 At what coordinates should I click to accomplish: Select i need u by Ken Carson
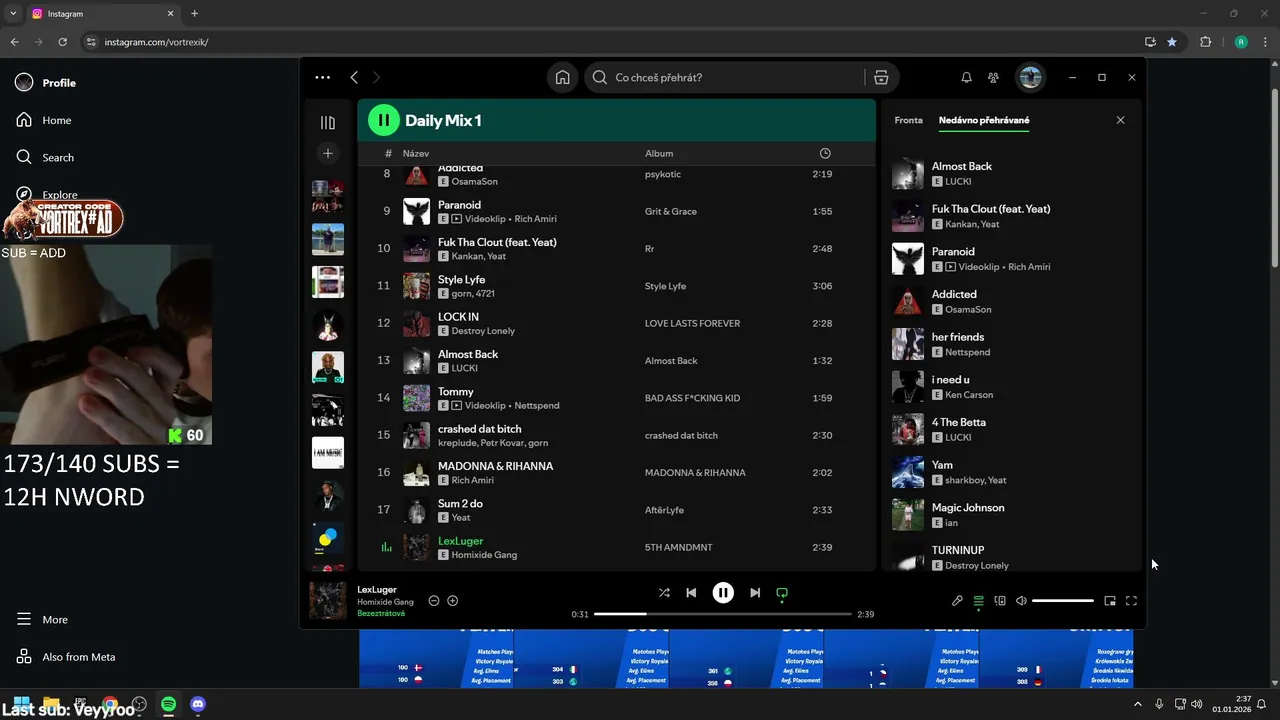tap(1010, 387)
